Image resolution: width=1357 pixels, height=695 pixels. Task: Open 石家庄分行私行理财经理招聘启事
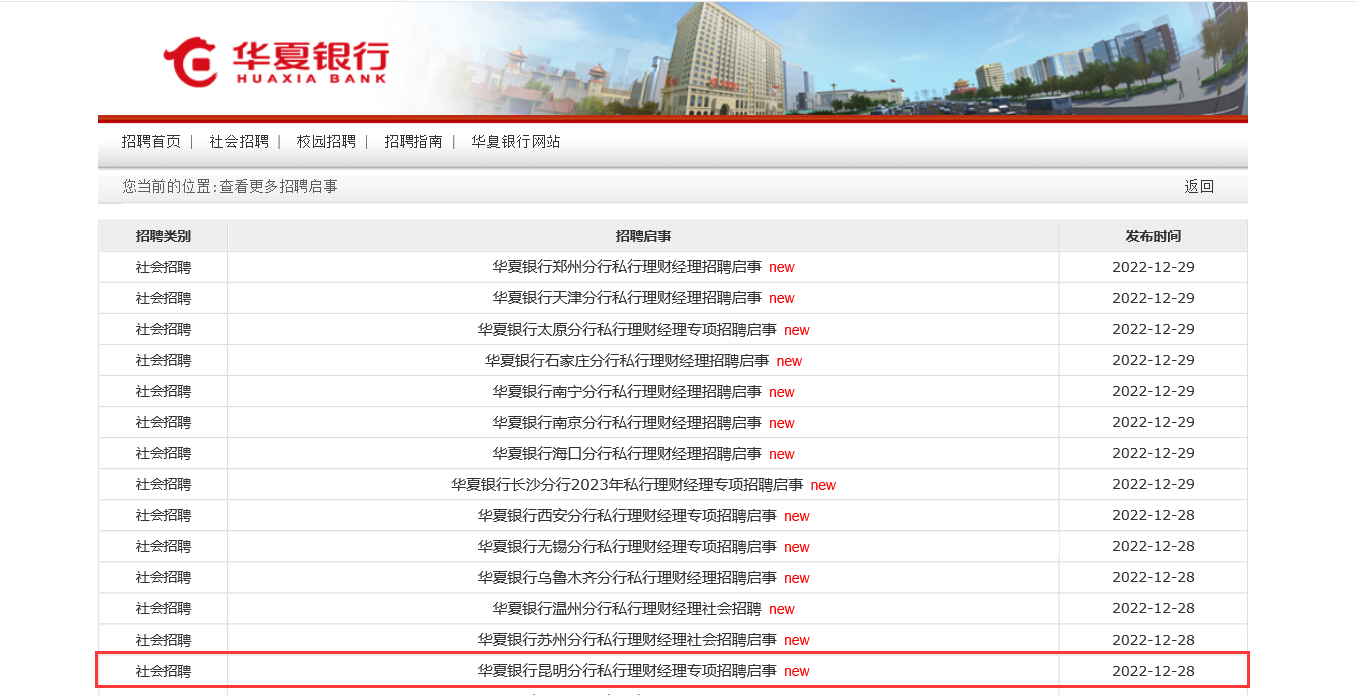pyautogui.click(x=627, y=360)
